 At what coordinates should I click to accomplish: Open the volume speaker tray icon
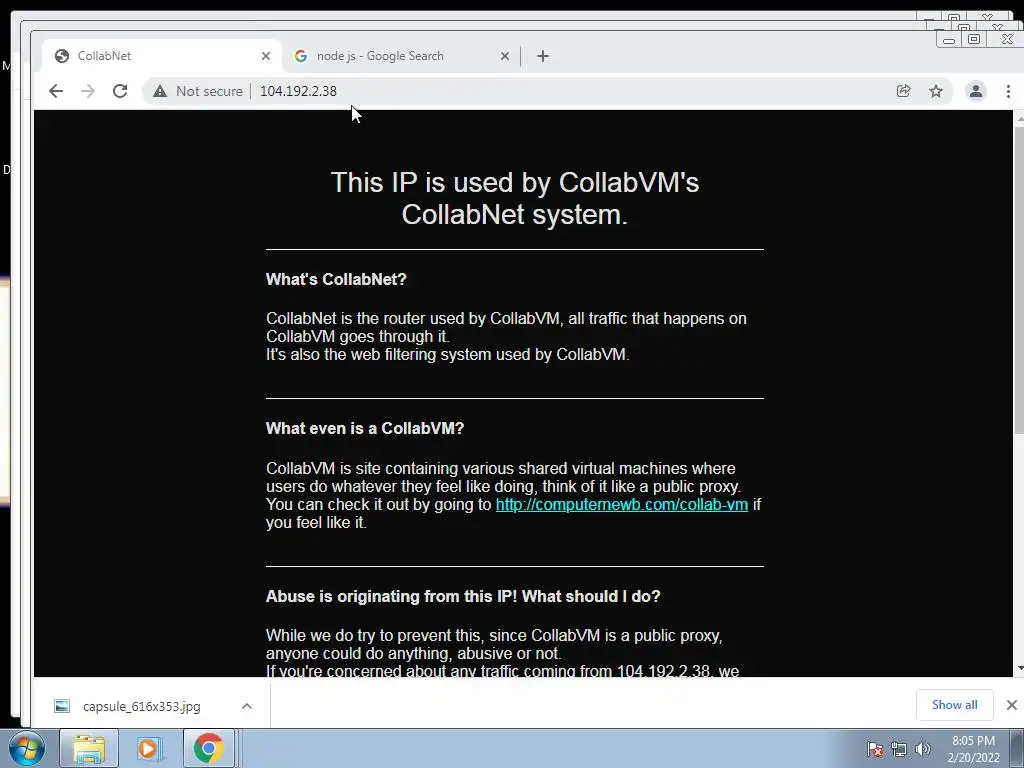pos(922,749)
